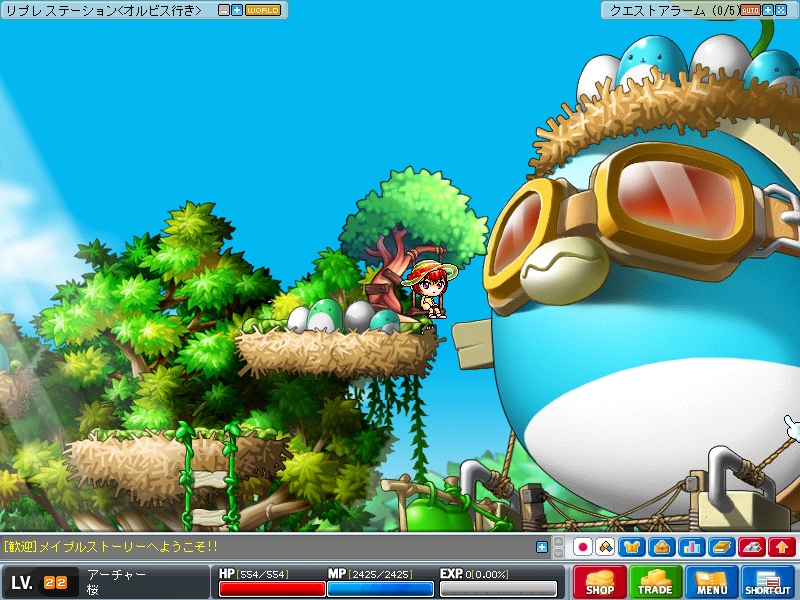
Task: Click the red up-arrow icon
Action: point(782,547)
